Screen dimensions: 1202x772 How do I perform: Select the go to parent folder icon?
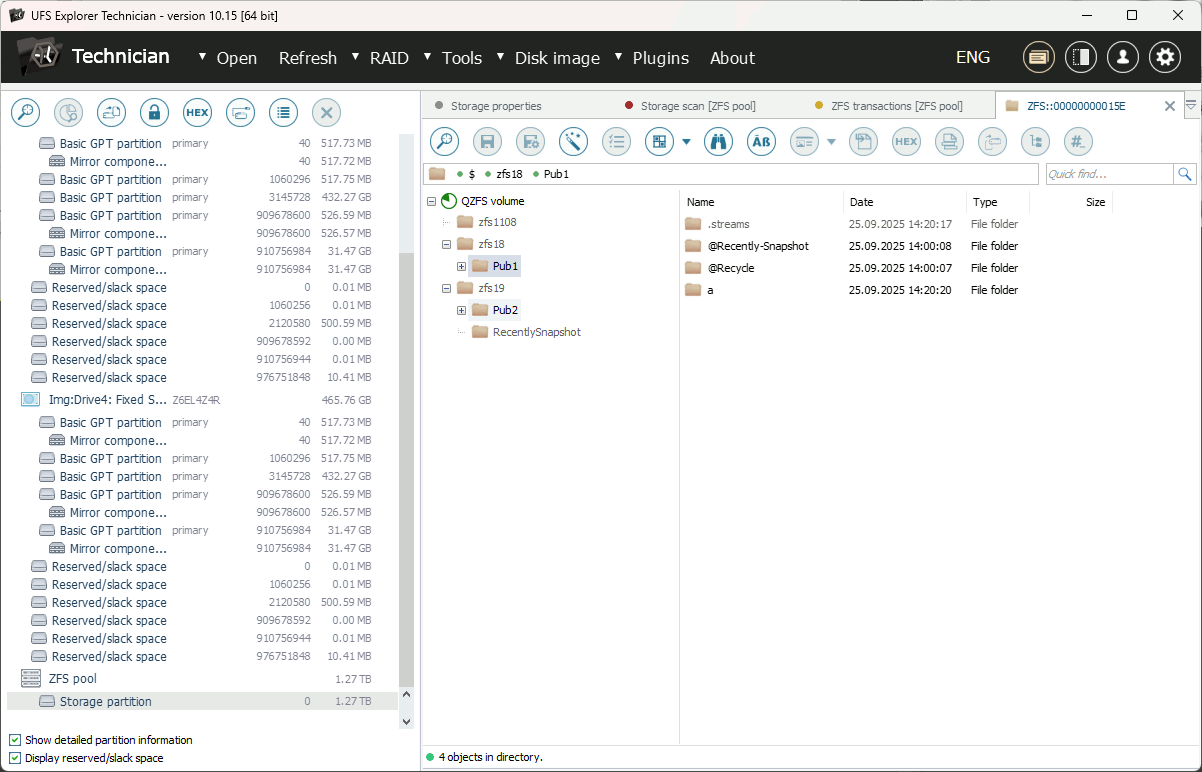992,141
